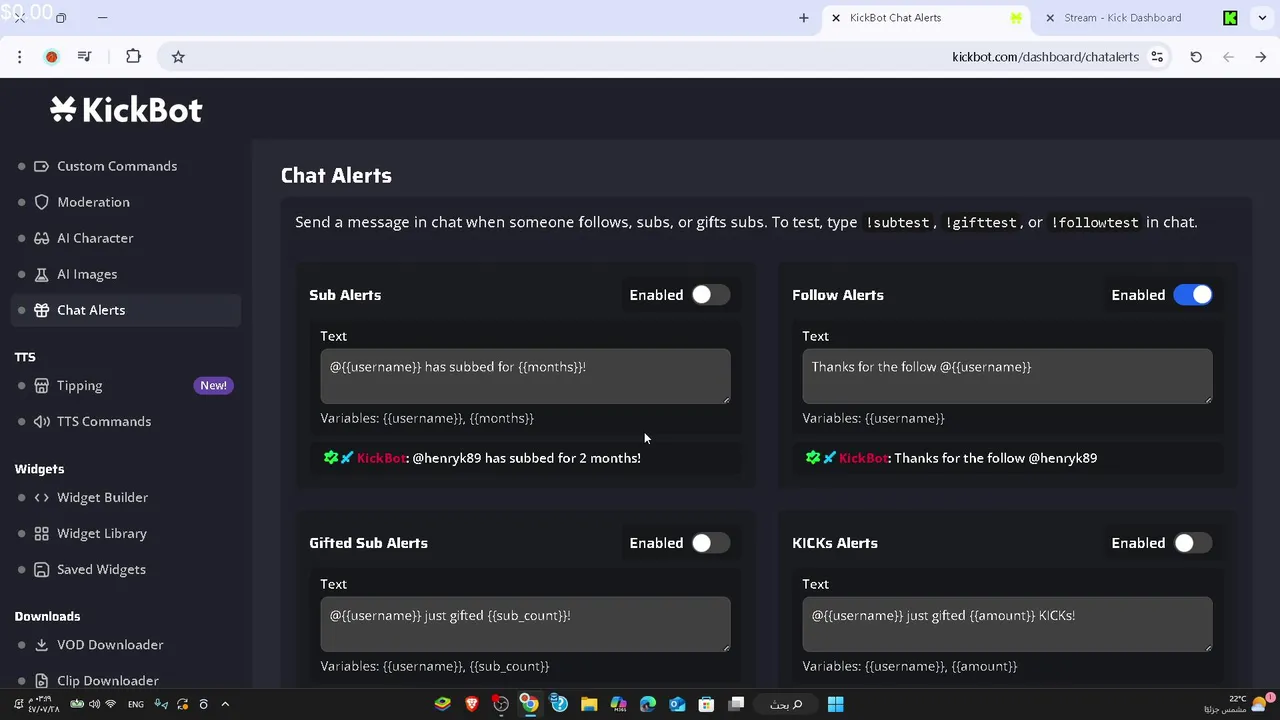The height and width of the screenshot is (720, 1280).
Task: Toggle Follow Alerts Enabled switch
Action: point(1192,295)
